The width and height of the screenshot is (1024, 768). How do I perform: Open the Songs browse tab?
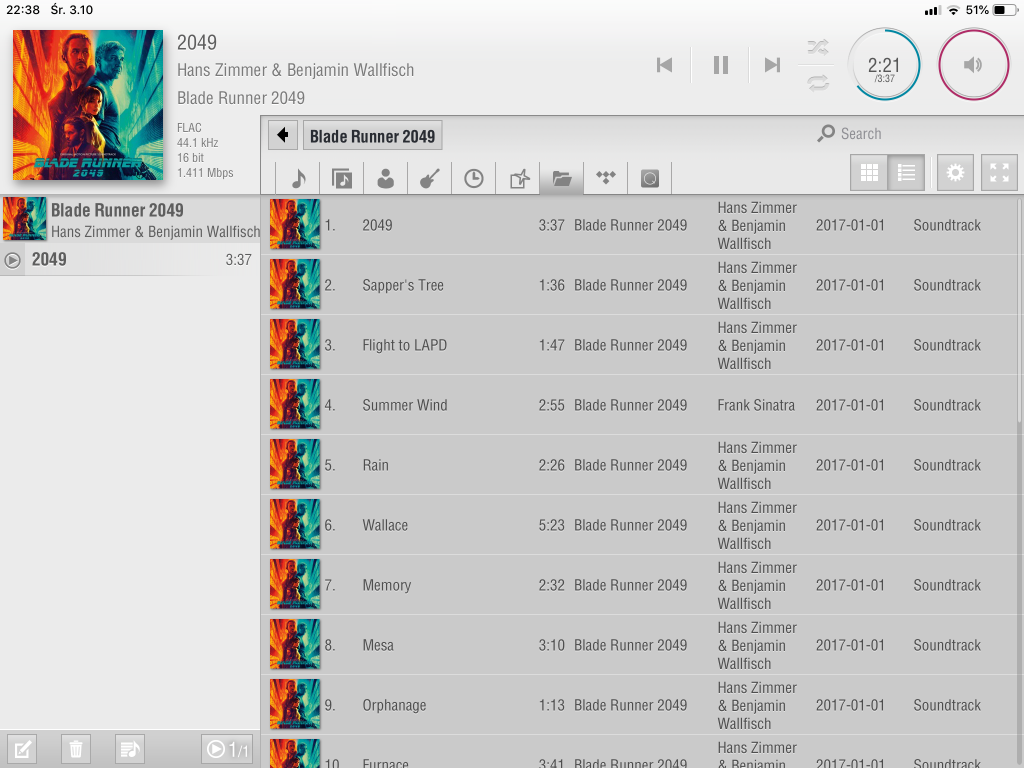point(298,178)
